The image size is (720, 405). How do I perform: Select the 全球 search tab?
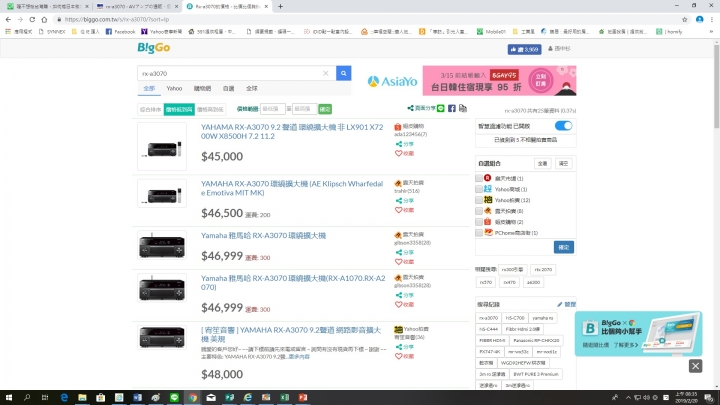pos(252,88)
